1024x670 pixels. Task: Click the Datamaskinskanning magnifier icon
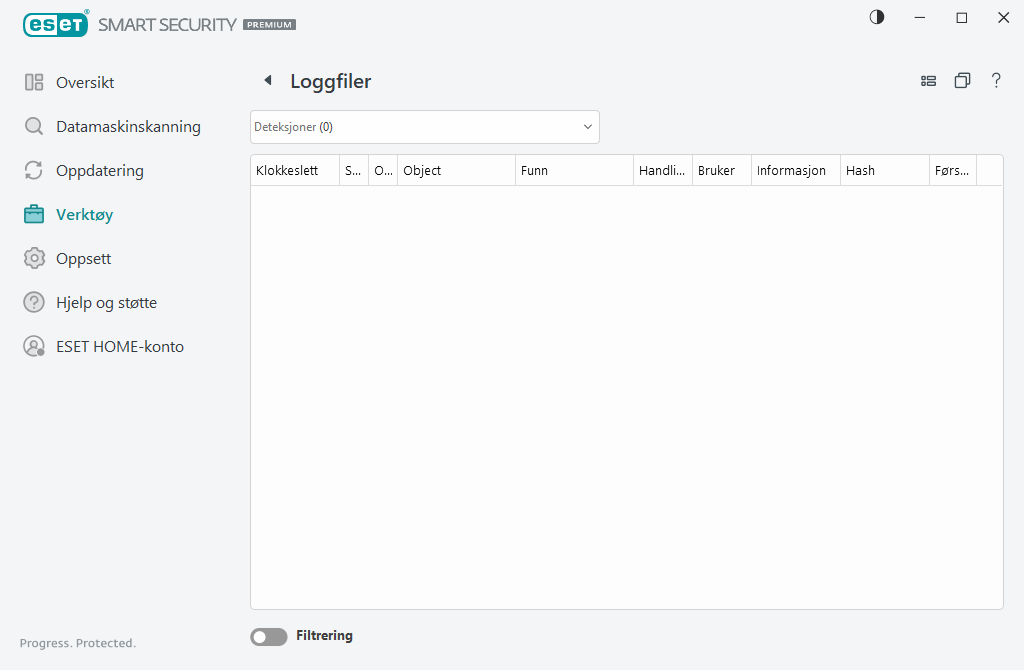[34, 127]
